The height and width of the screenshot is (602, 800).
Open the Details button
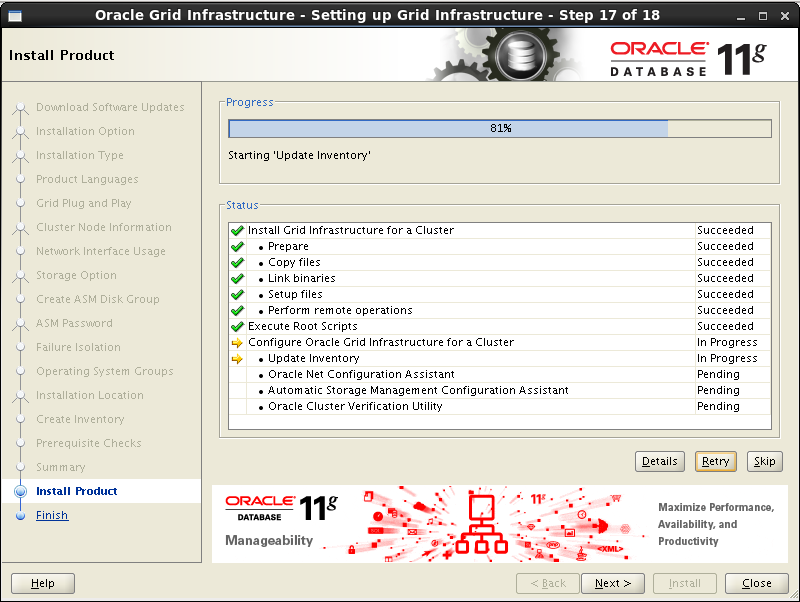[x=659, y=461]
